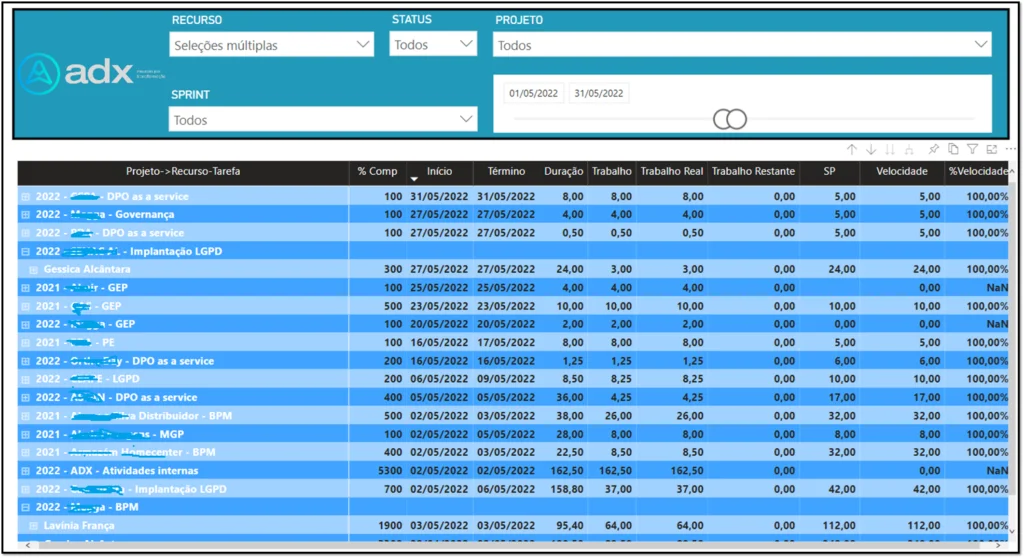Open the PROJETO dropdown

(741, 45)
